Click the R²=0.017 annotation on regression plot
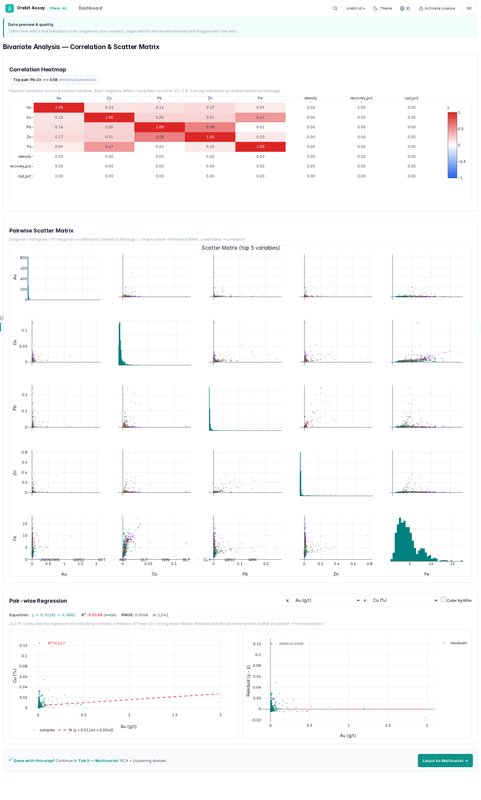 pyautogui.click(x=57, y=643)
